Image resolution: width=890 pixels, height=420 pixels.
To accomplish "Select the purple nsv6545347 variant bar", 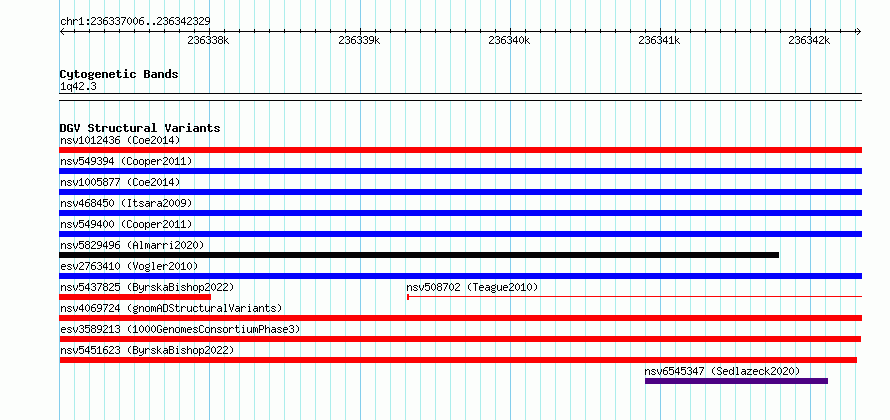I will (x=736, y=381).
